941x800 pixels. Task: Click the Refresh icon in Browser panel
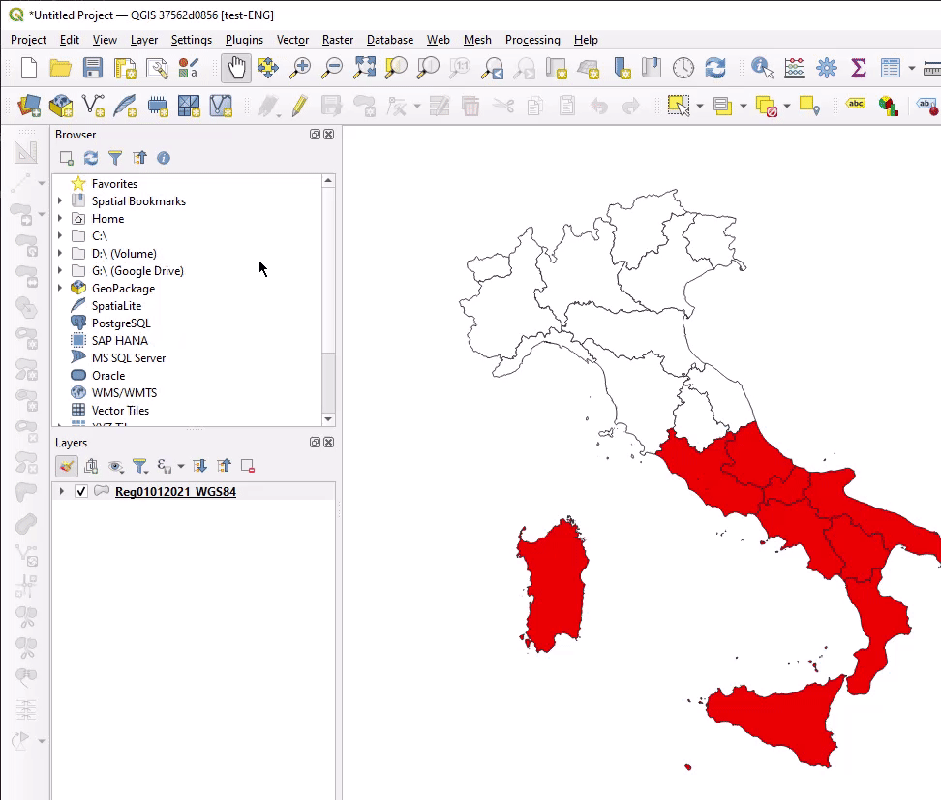pos(91,158)
